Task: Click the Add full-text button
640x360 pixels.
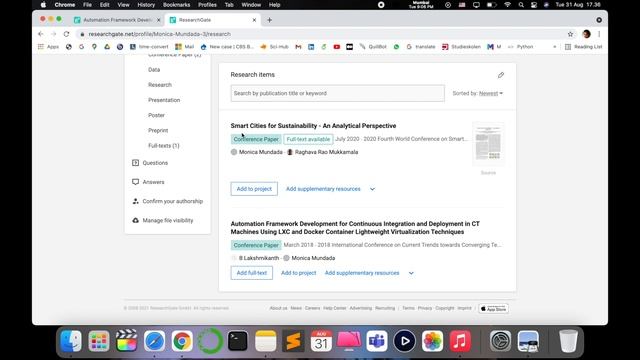Action: click(251, 273)
